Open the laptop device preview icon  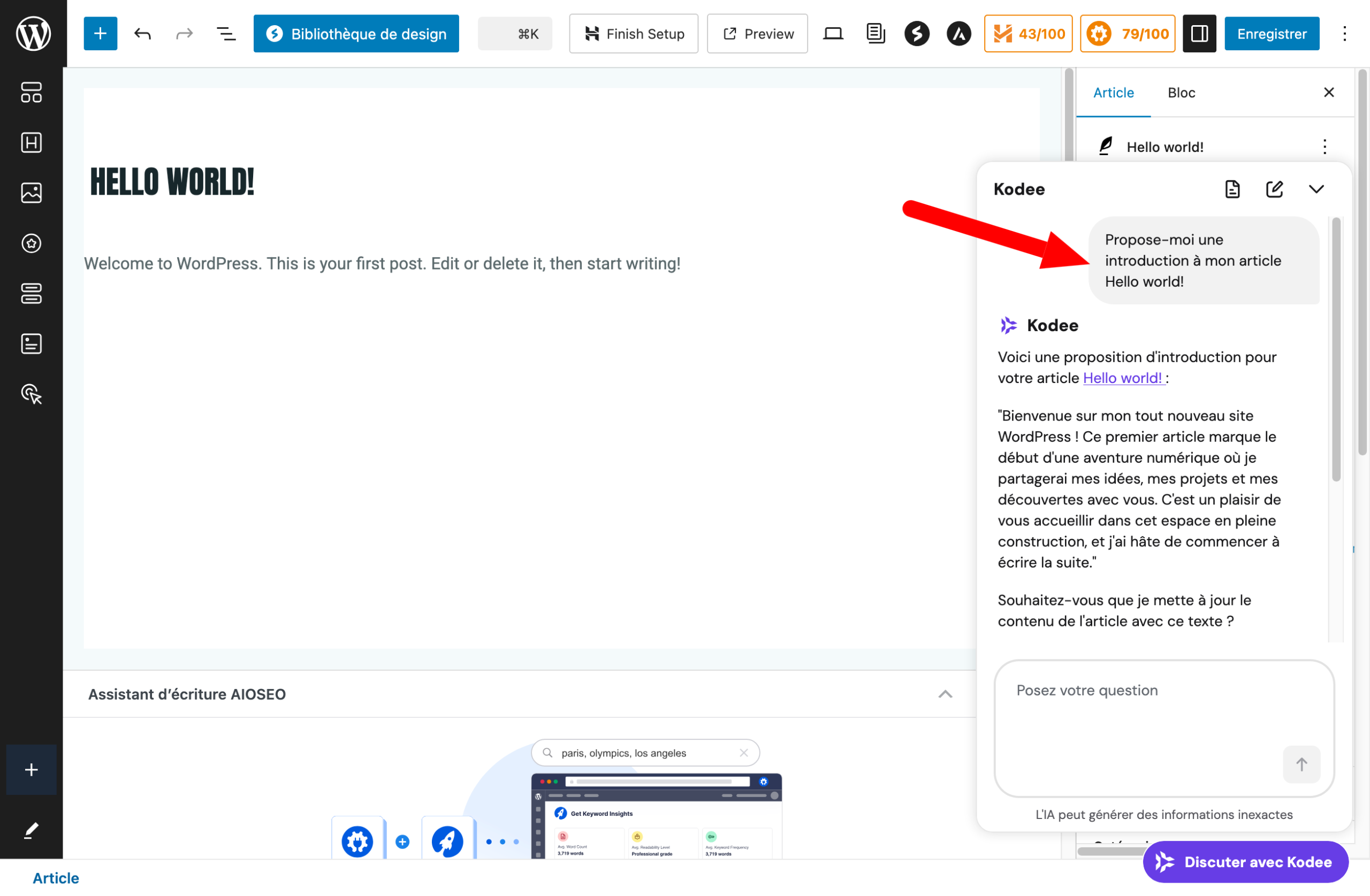(832, 33)
